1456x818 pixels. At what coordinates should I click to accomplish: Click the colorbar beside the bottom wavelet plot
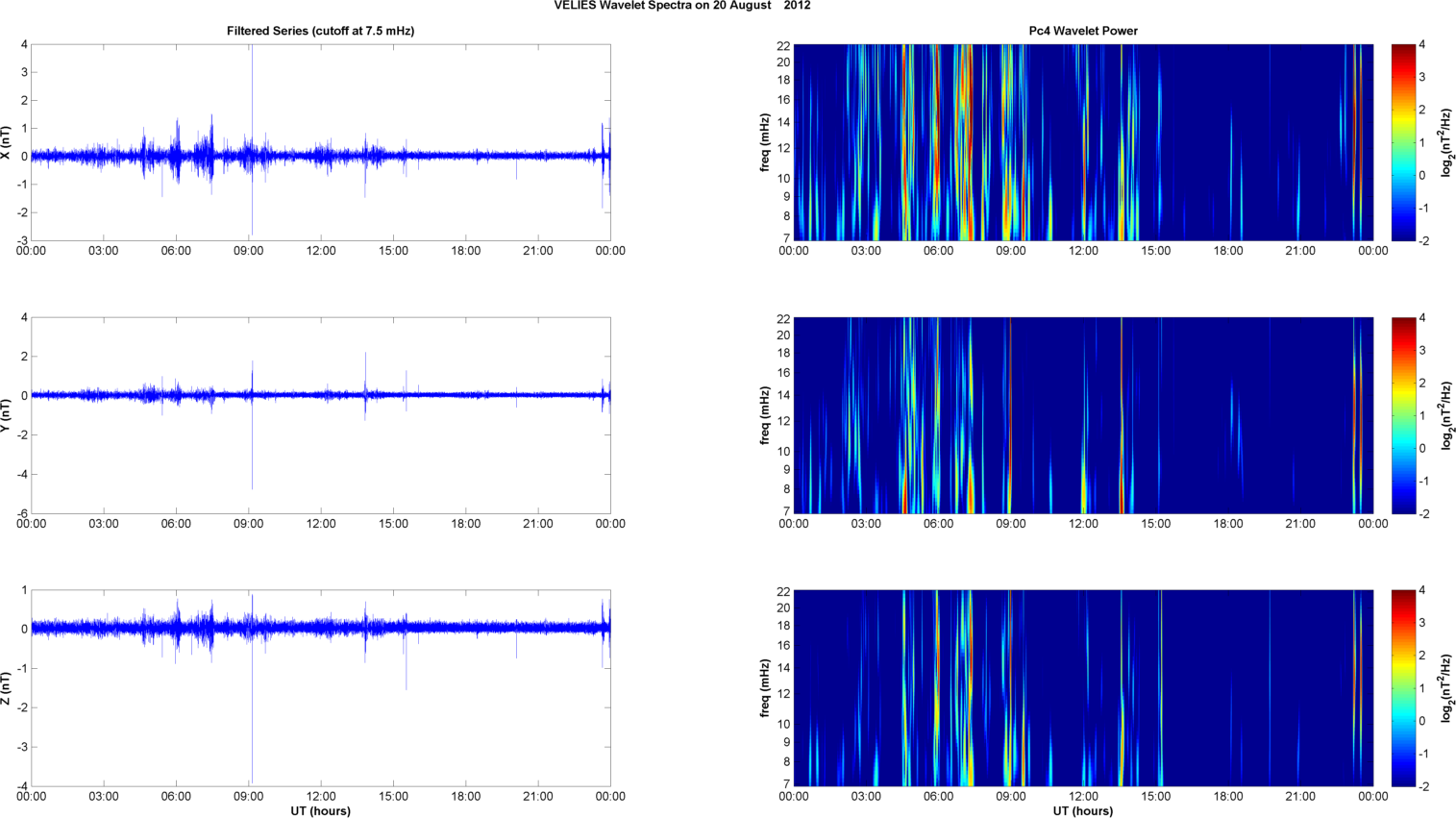click(x=1402, y=688)
